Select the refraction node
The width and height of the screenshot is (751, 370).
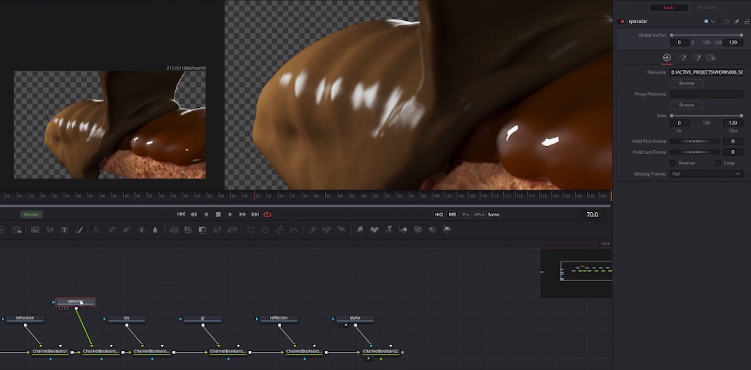tap(24, 318)
